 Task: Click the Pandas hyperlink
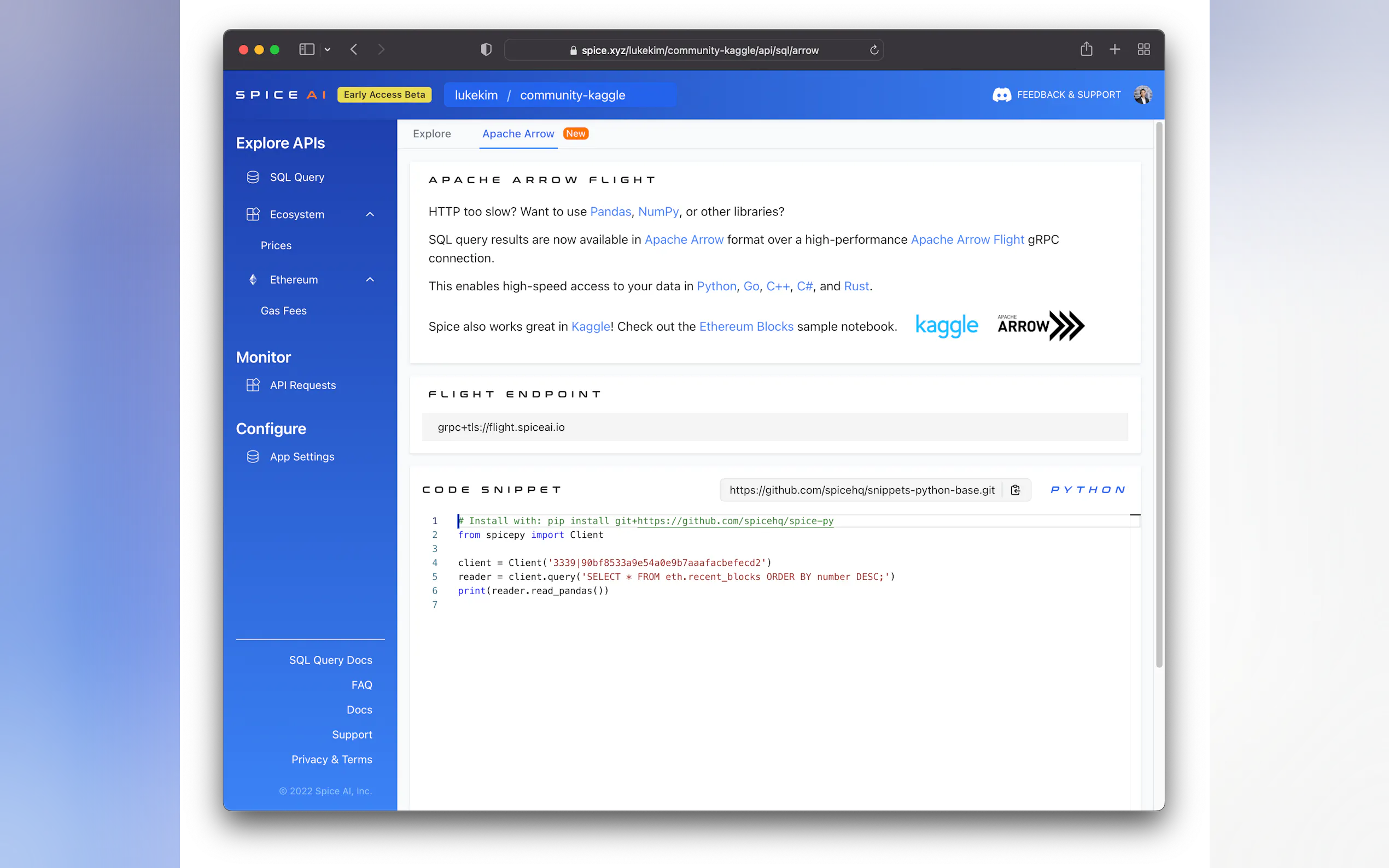pyautogui.click(x=610, y=211)
